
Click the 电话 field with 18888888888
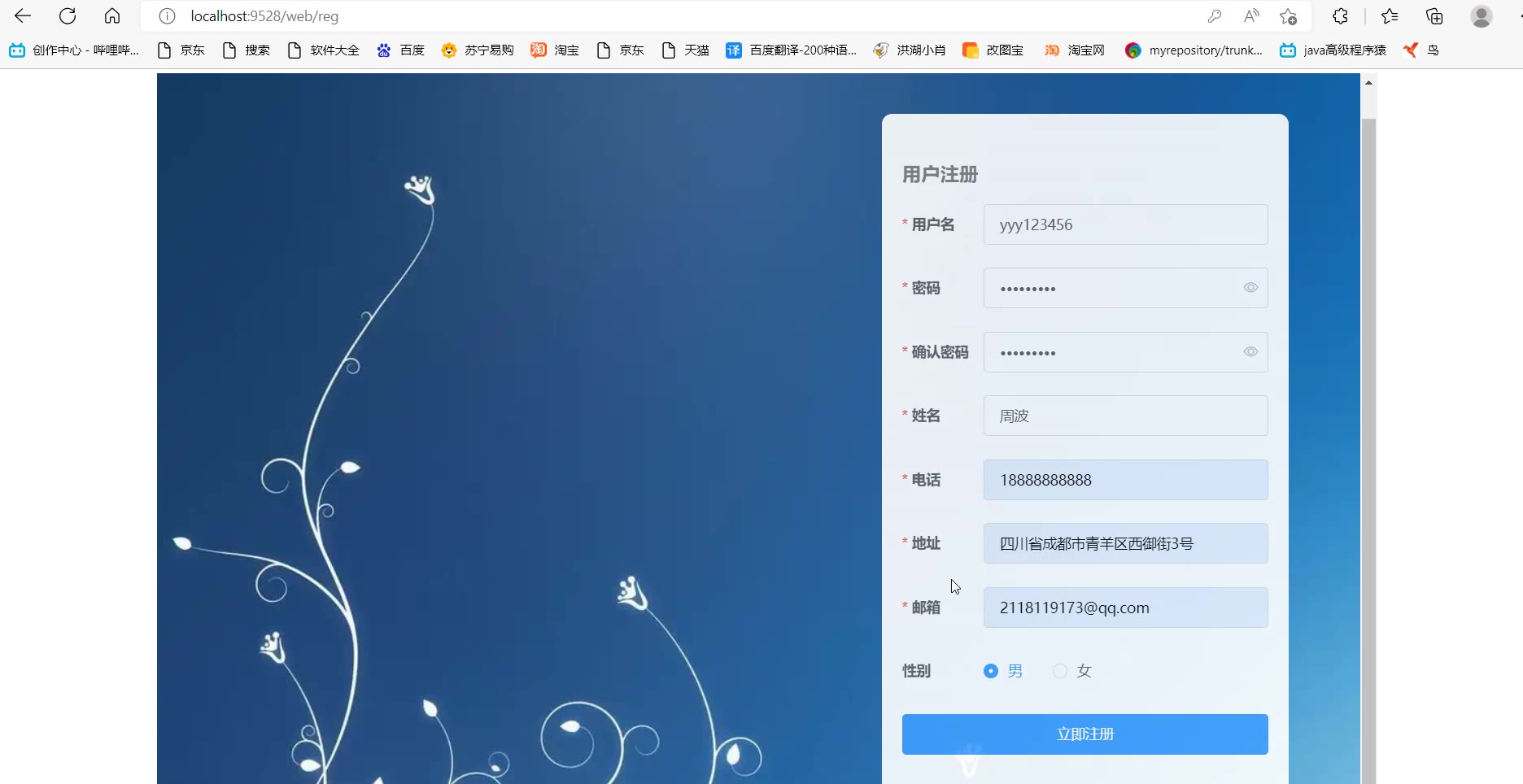1125,480
